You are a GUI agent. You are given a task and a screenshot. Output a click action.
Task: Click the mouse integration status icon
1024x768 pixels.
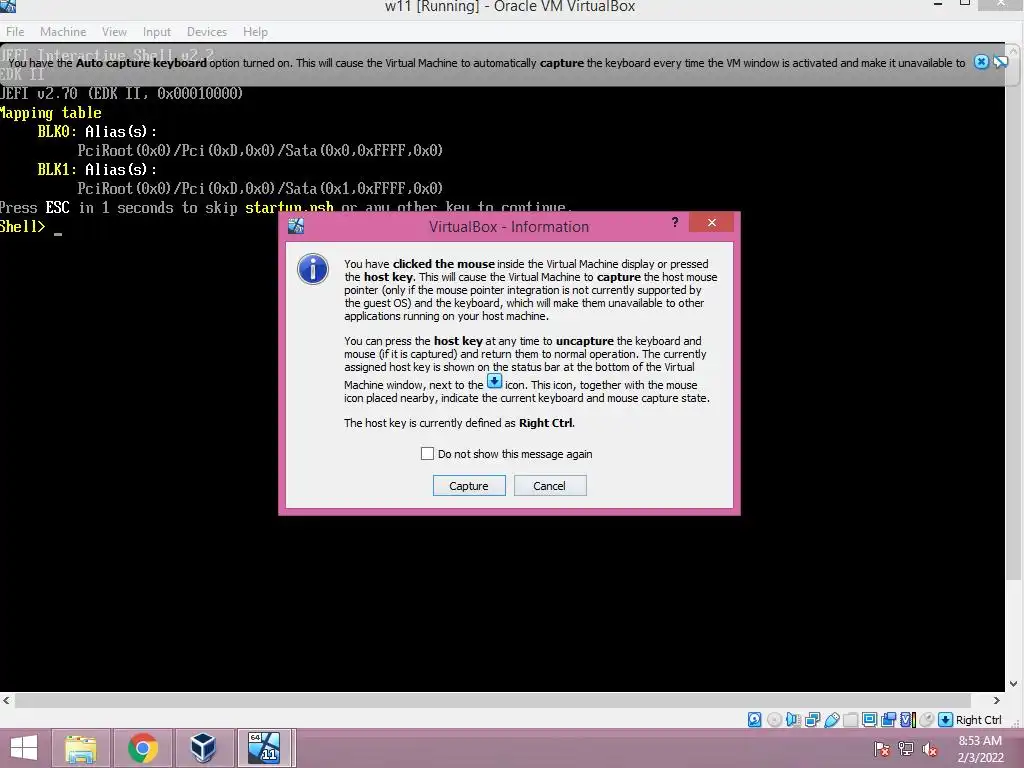tap(926, 720)
